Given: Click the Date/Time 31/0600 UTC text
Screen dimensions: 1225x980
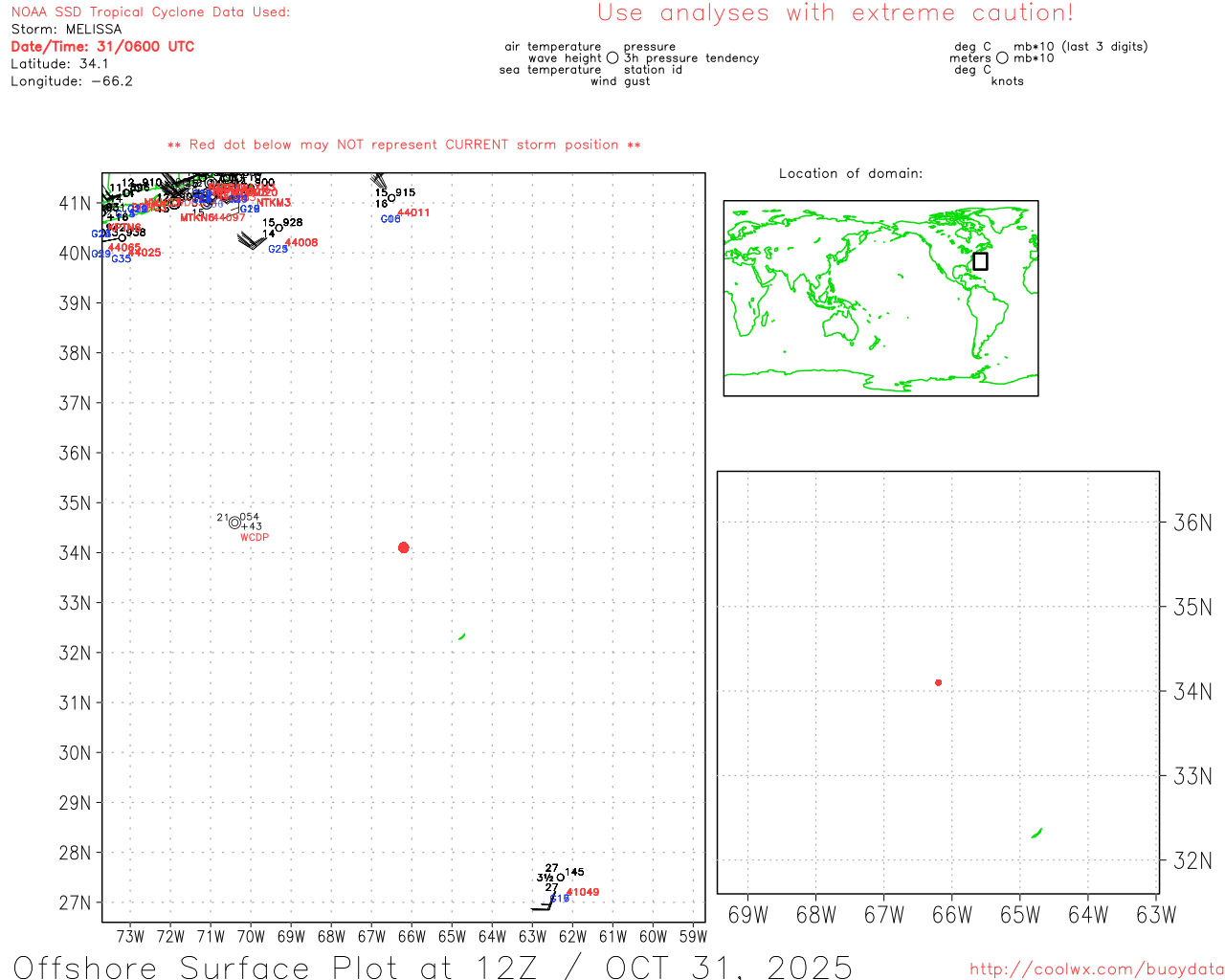Looking at the screenshot, I should click(x=102, y=47).
